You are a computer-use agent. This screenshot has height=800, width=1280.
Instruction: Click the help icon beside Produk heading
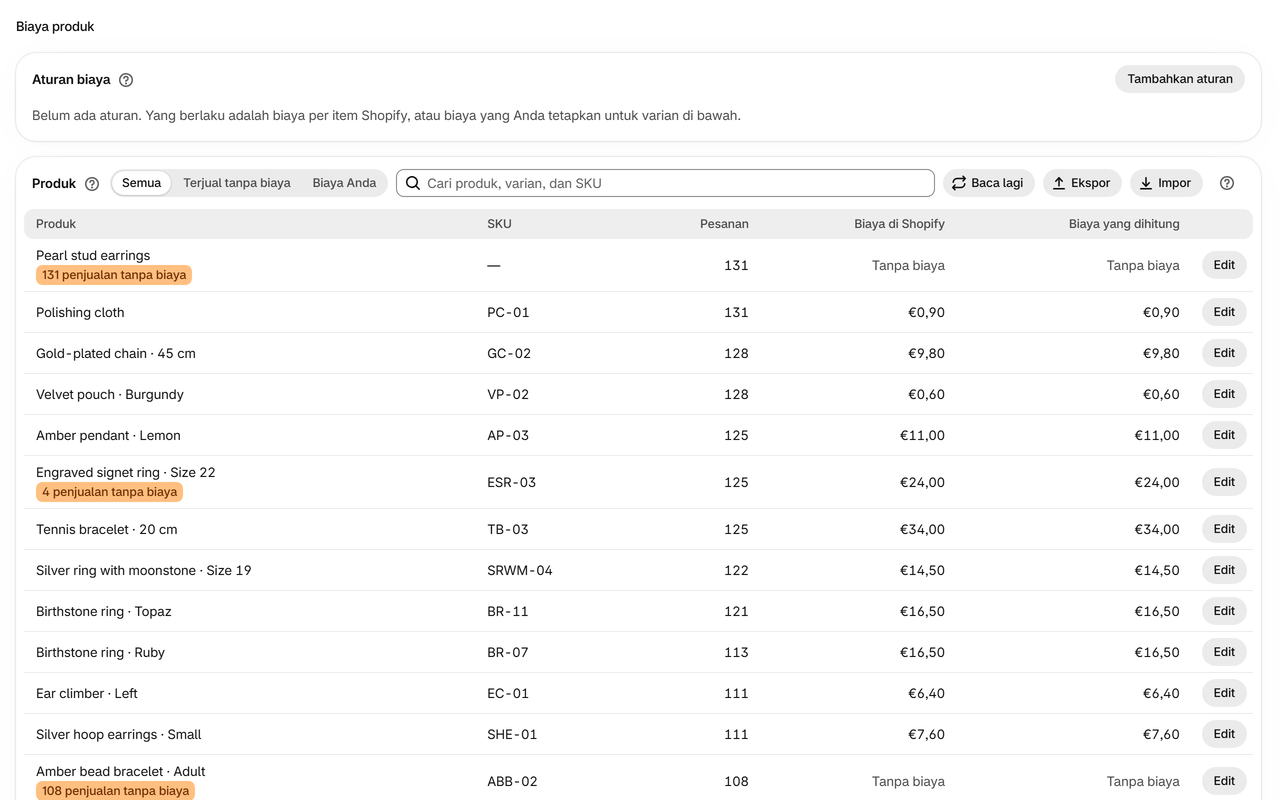[x=92, y=184]
